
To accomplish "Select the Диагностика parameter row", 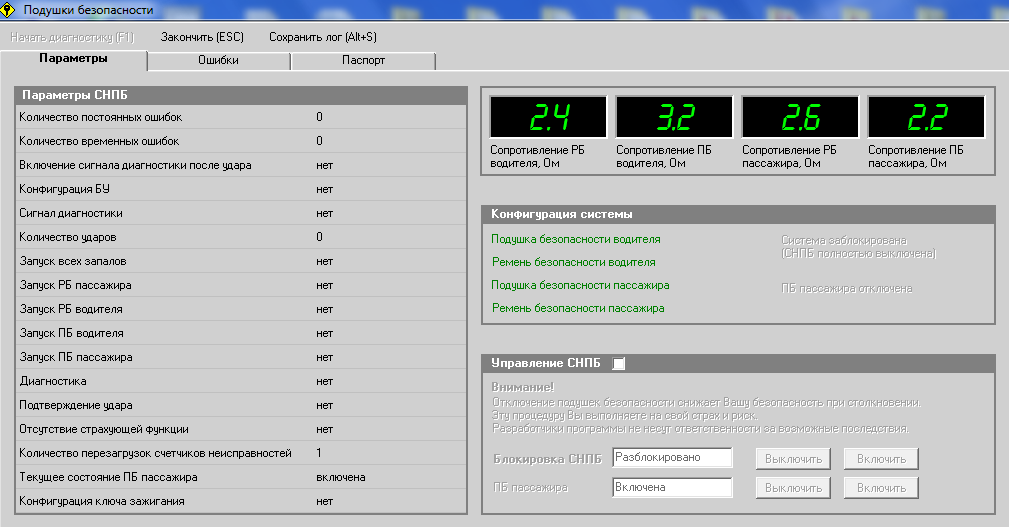I will (x=241, y=381).
